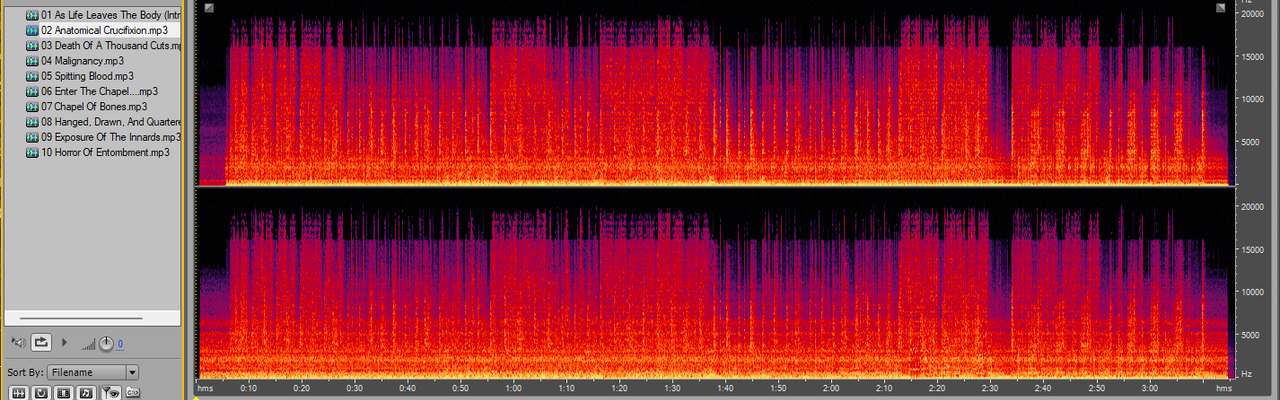The width and height of the screenshot is (1280, 400).
Task: Click the top-right corner handle of spectral display
Action: 1221,8
